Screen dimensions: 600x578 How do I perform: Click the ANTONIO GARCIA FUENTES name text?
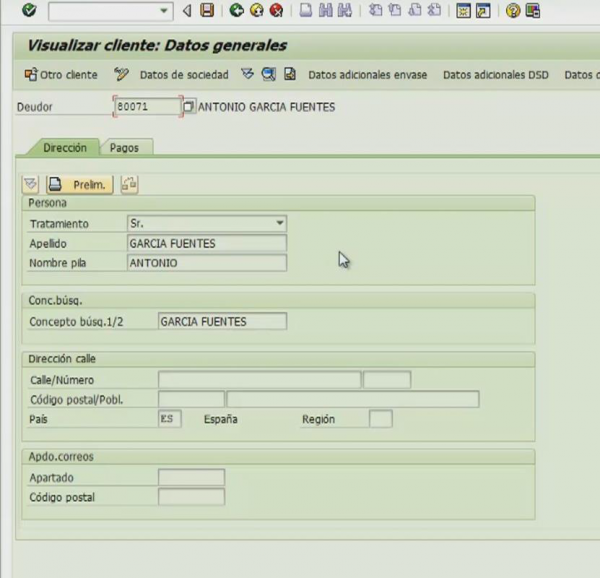click(x=266, y=107)
